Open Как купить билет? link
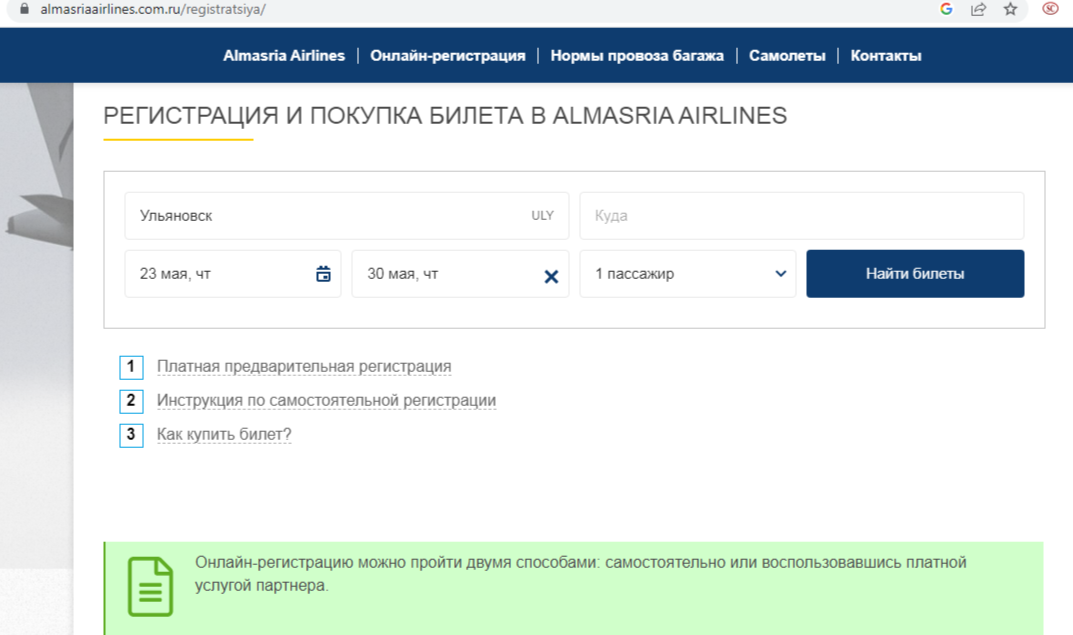Image resolution: width=1073 pixels, height=635 pixels. tap(224, 435)
